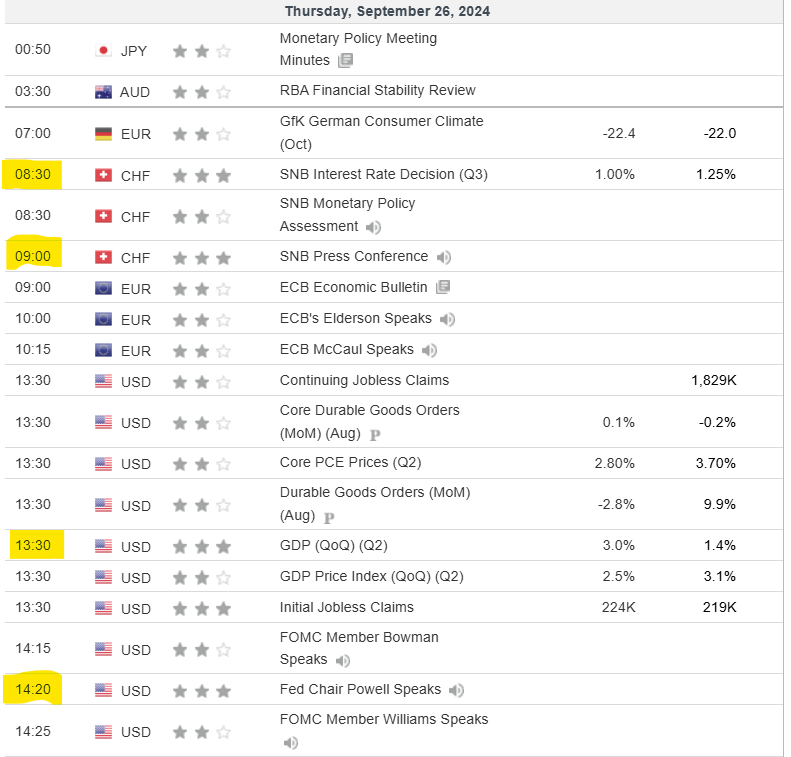Viewport: 791px width, 757px height.
Task: Click the document icon next to ECB Economic Bulletin
Action: tap(443, 288)
